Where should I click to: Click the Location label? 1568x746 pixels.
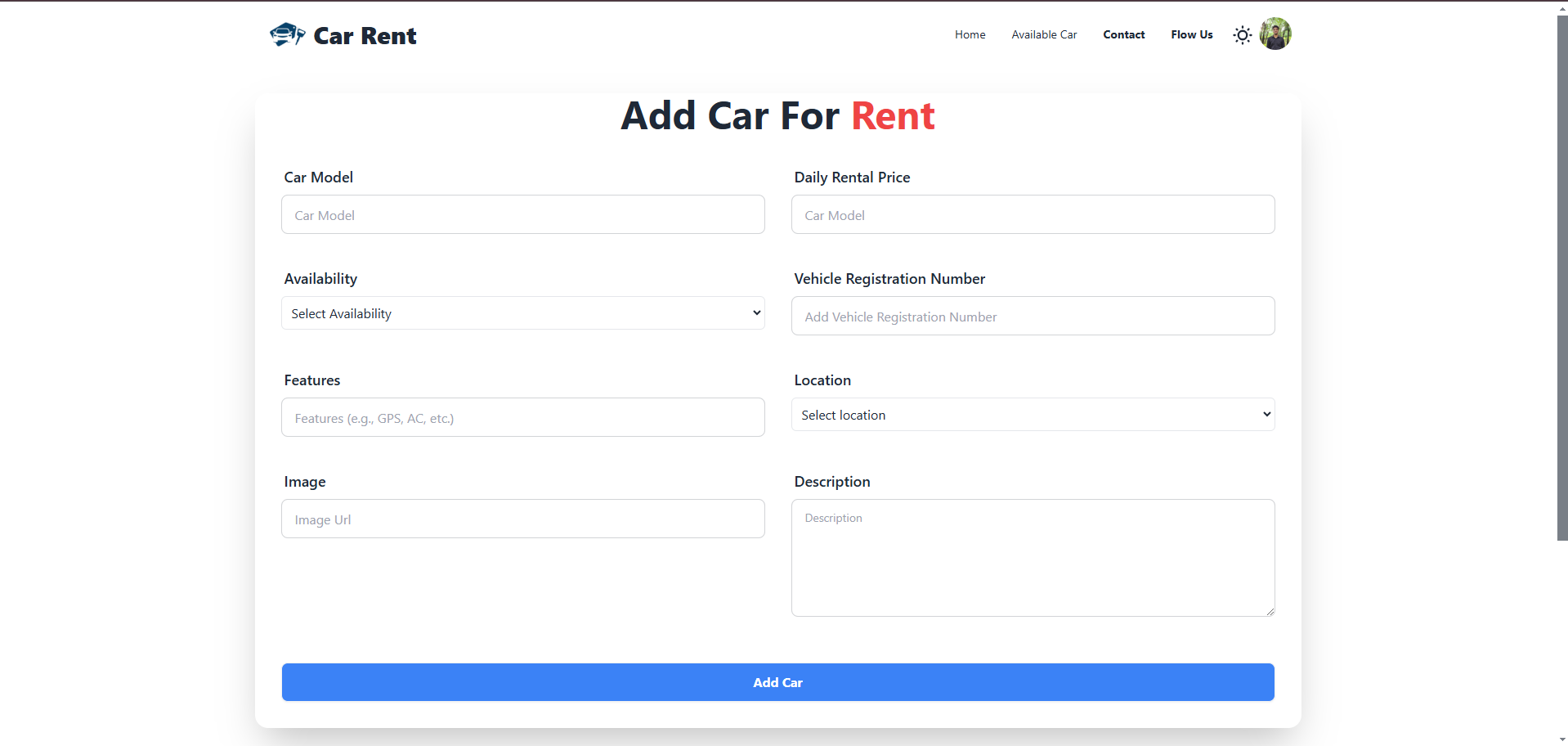[822, 380]
